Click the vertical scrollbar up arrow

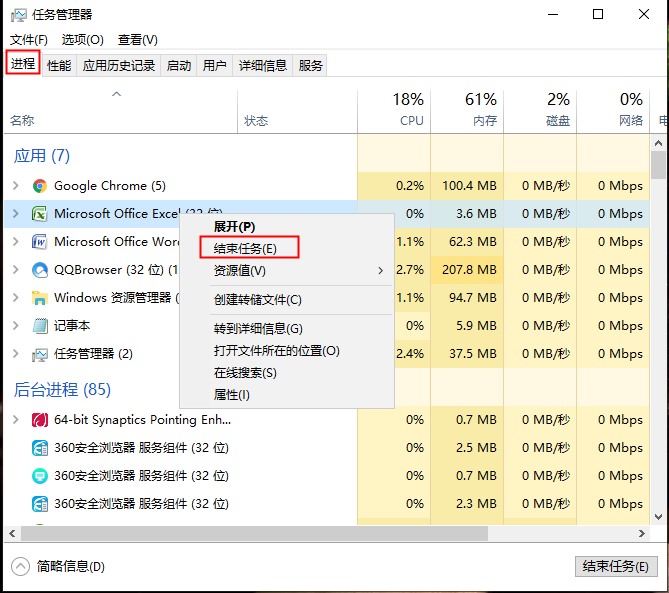[658, 143]
